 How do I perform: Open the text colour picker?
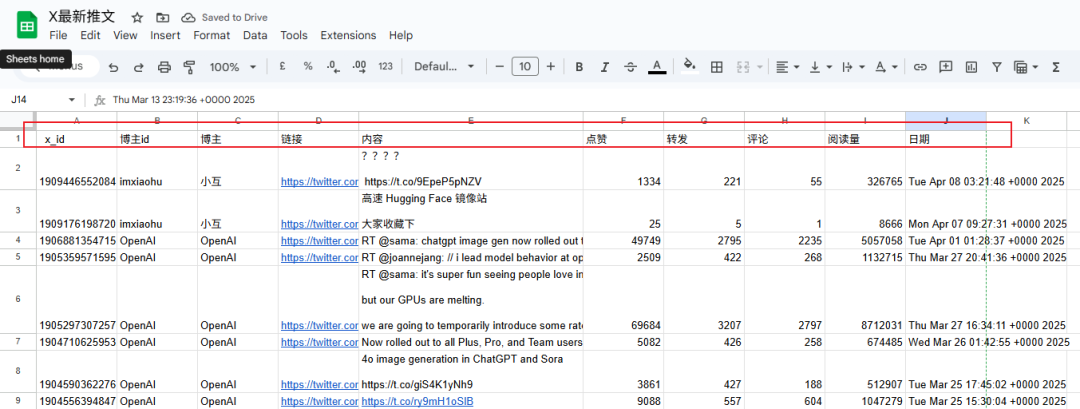tap(657, 67)
